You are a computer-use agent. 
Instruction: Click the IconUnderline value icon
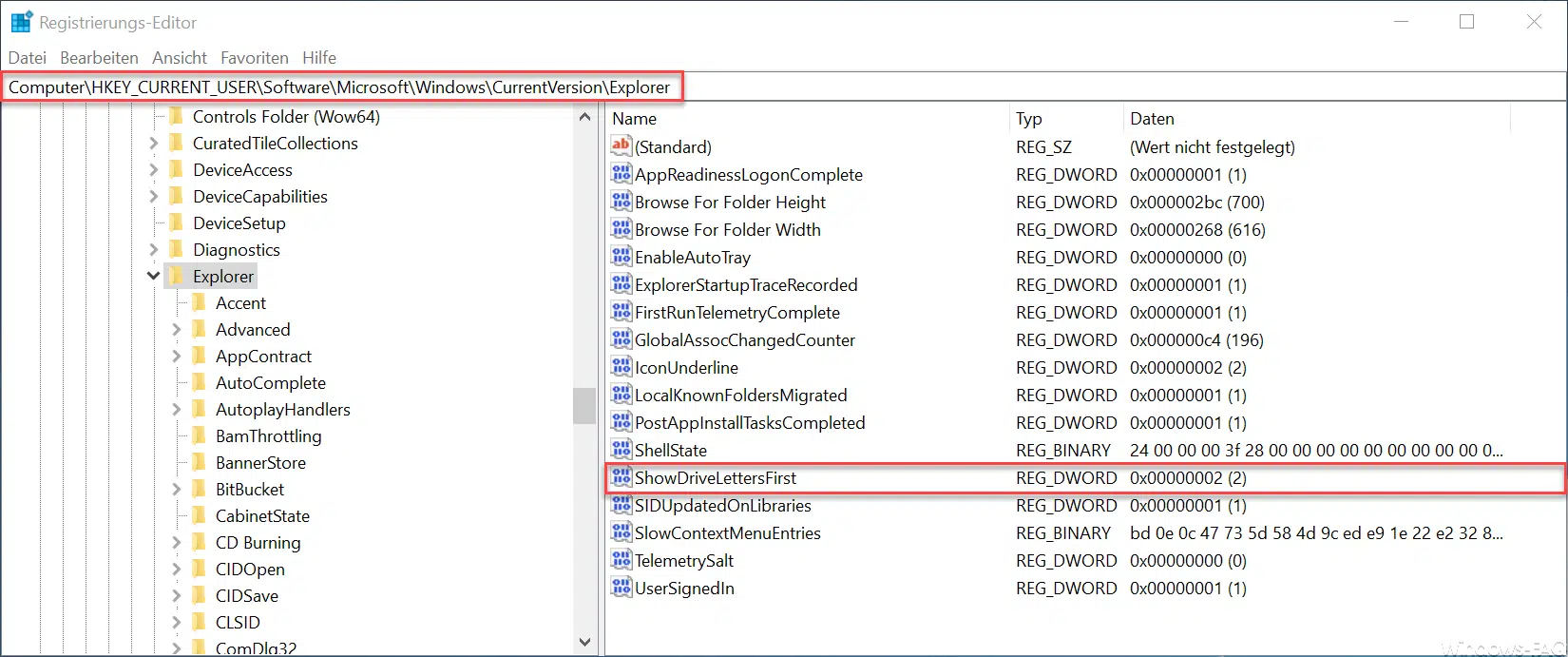[x=621, y=367]
